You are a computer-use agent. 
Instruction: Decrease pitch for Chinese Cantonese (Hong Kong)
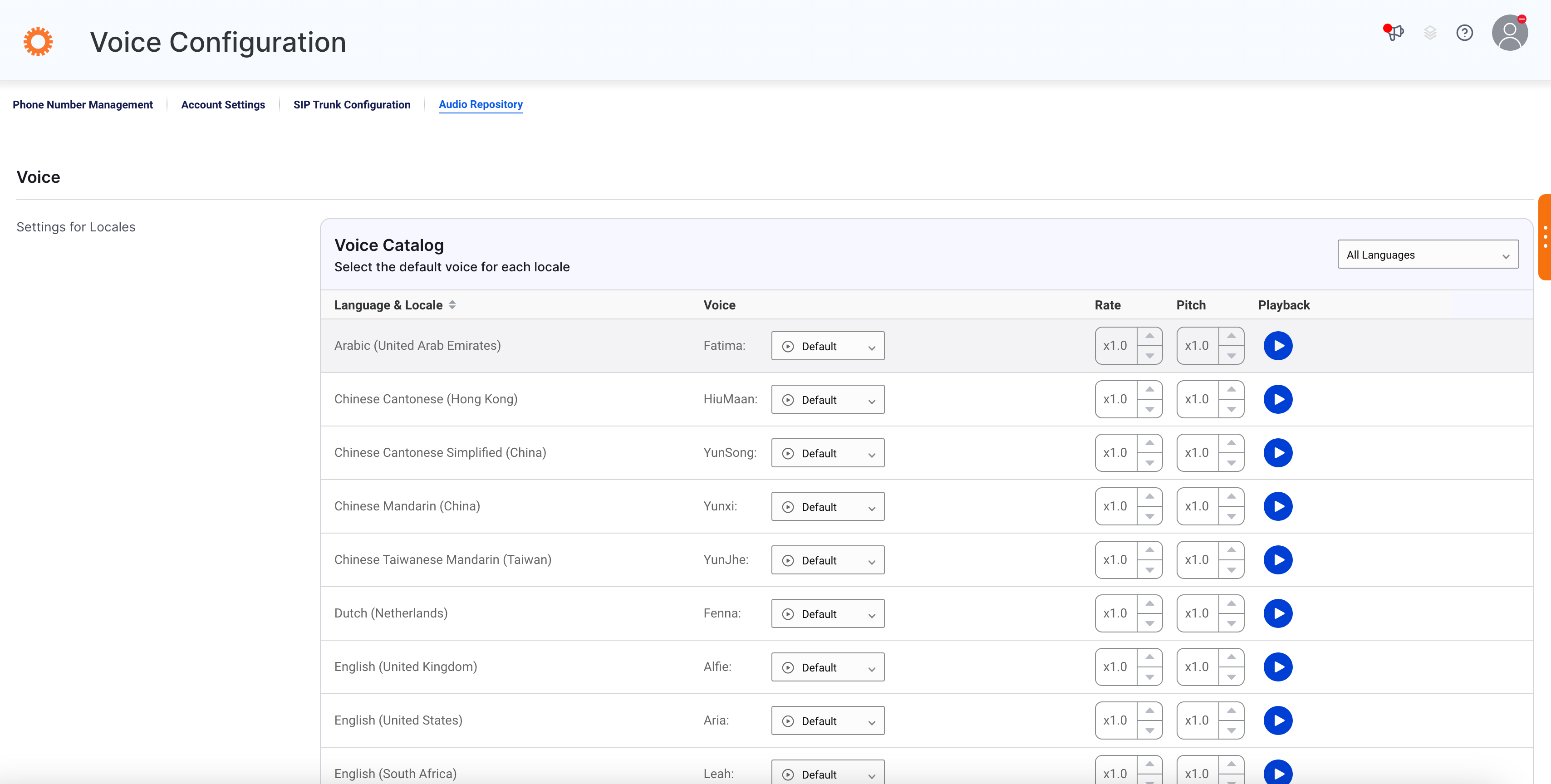click(x=1231, y=409)
